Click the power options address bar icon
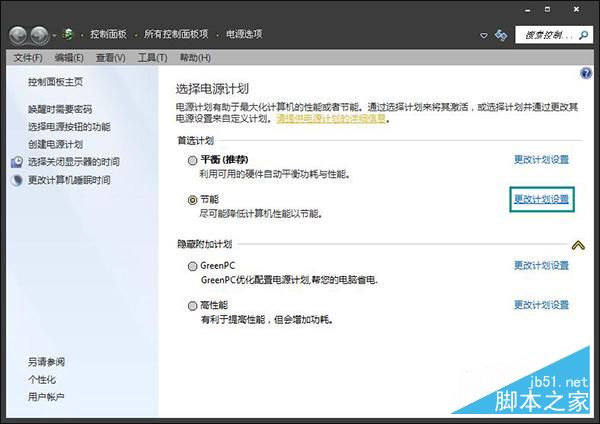Viewport: 600px width, 424px height. [68, 34]
